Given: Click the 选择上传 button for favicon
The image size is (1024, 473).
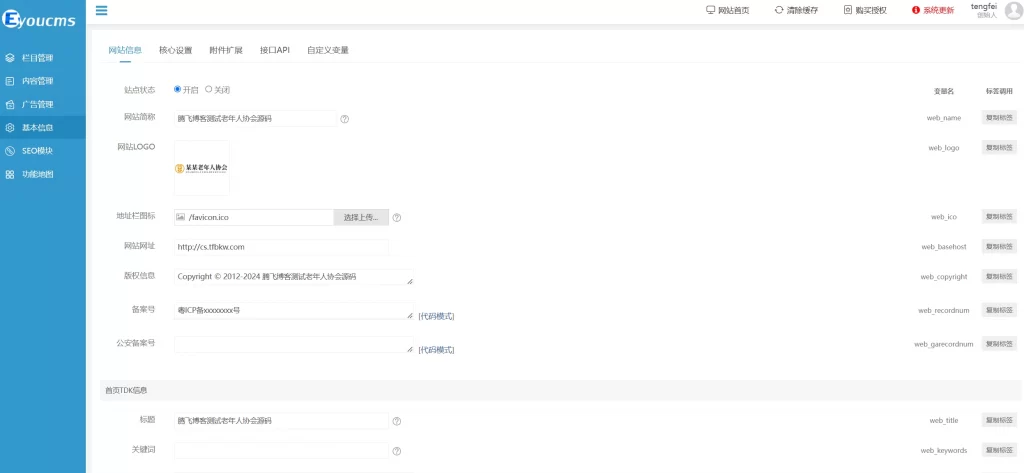Looking at the screenshot, I should click(360, 217).
